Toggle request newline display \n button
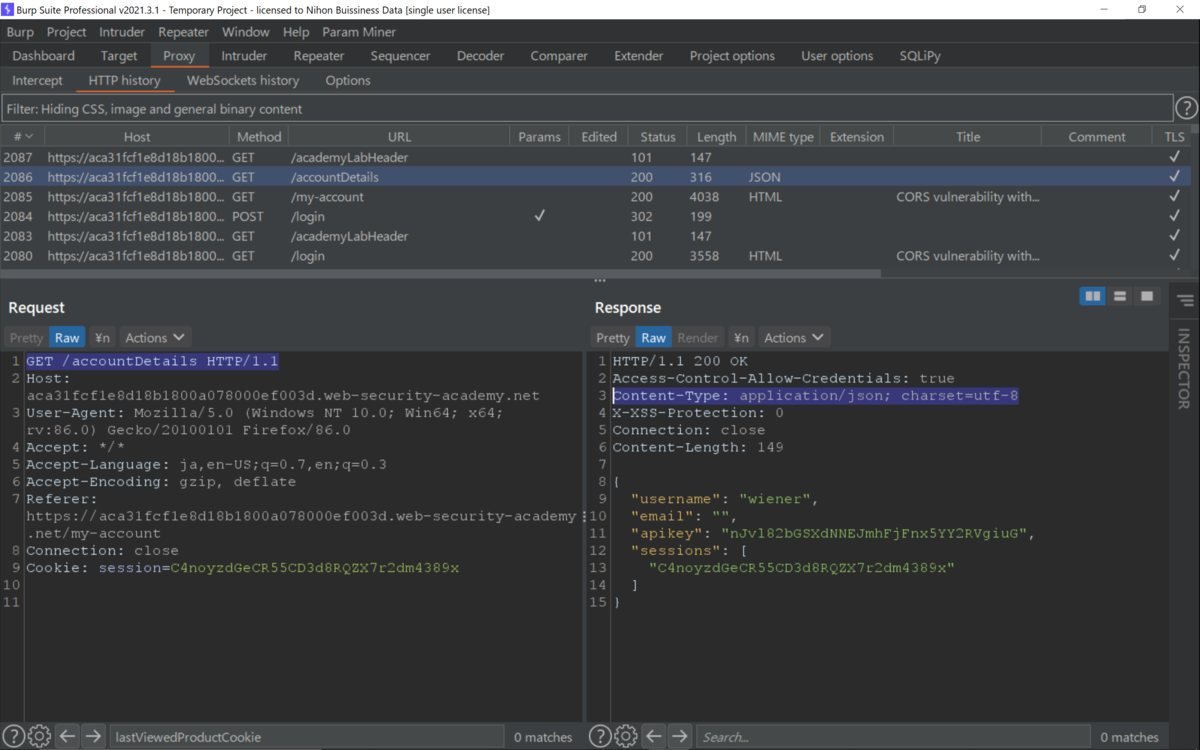 102,338
